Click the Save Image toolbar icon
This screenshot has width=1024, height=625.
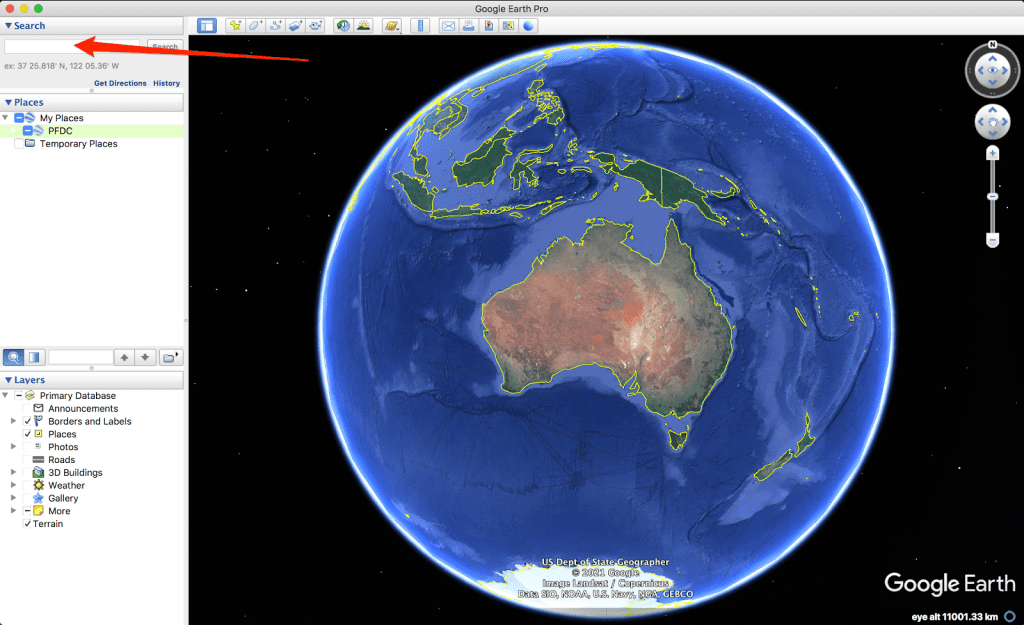point(488,26)
